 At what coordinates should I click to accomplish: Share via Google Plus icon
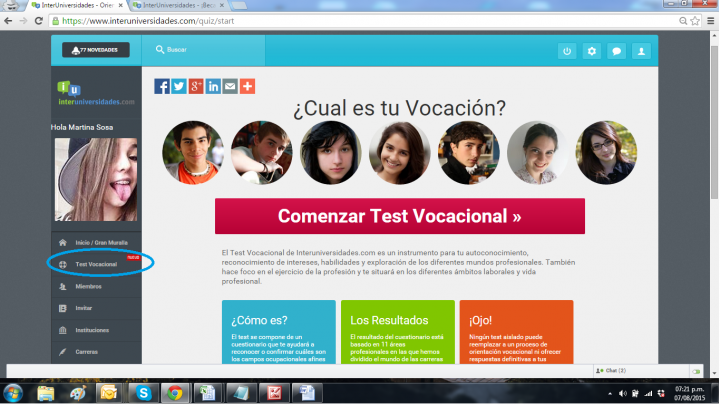[x=196, y=86]
